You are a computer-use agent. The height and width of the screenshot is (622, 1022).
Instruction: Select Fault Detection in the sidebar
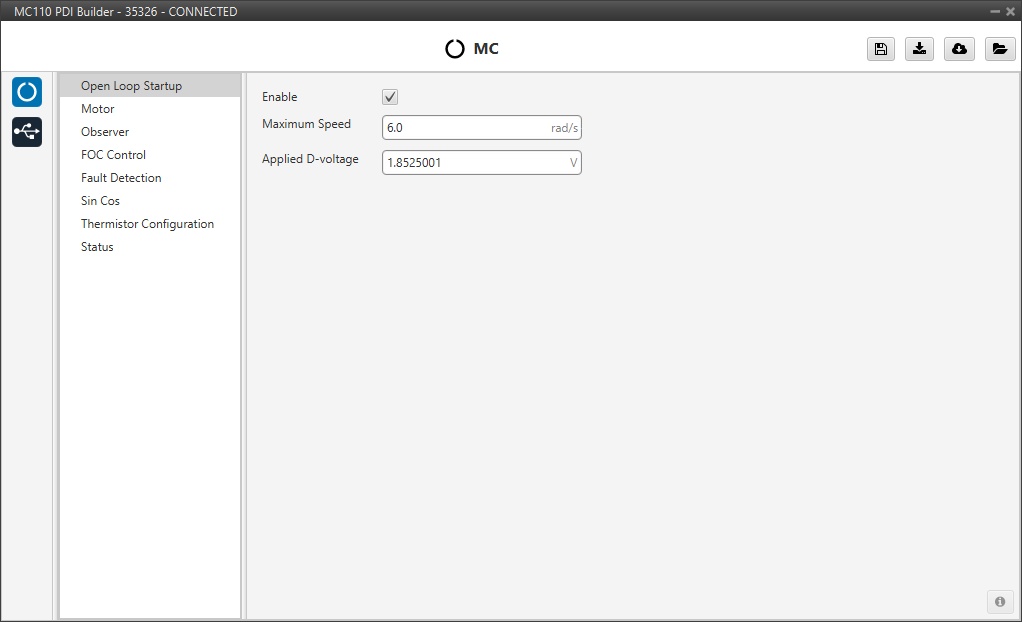(x=121, y=178)
